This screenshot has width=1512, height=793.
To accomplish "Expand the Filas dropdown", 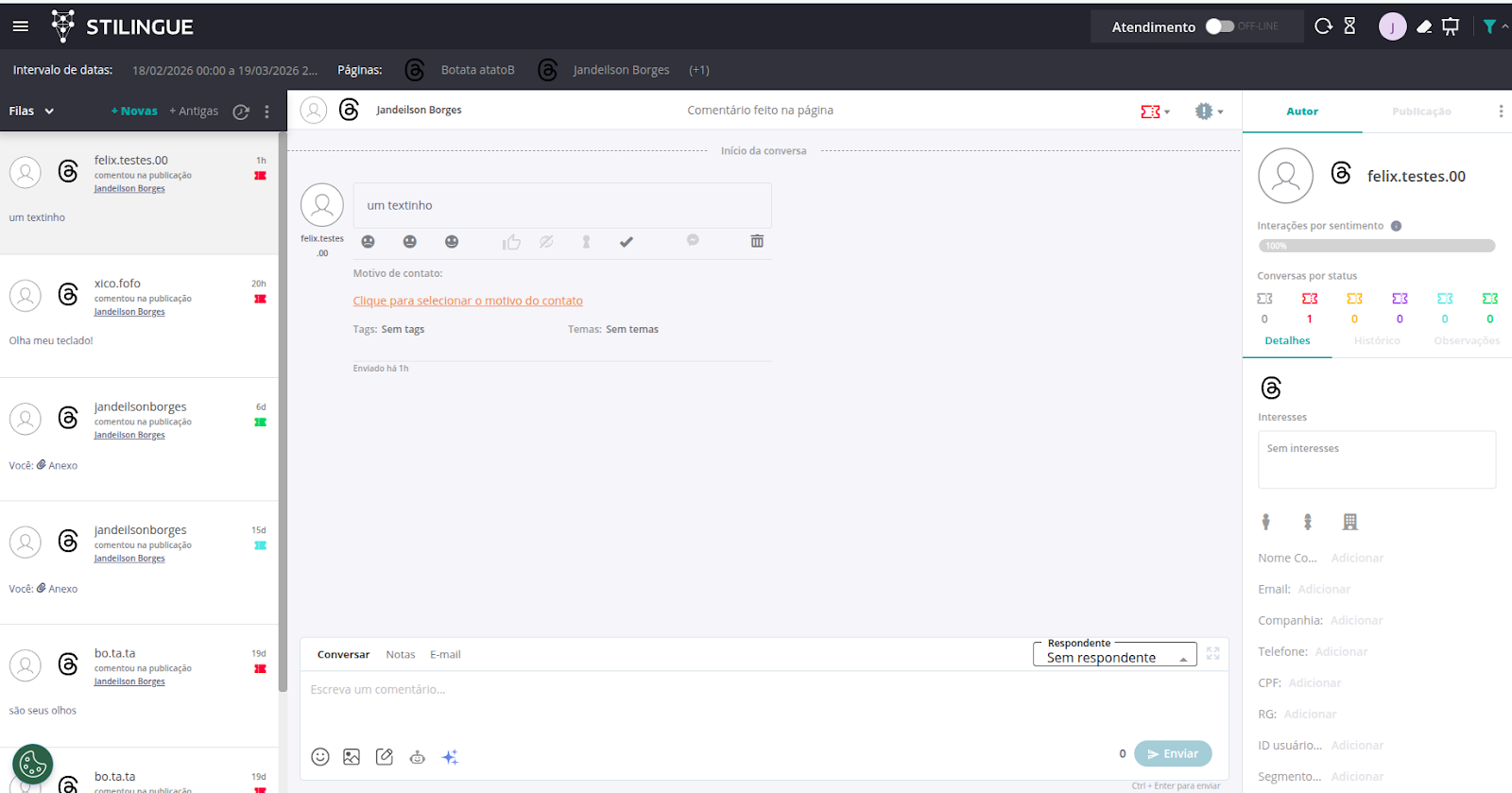I will tap(31, 111).
